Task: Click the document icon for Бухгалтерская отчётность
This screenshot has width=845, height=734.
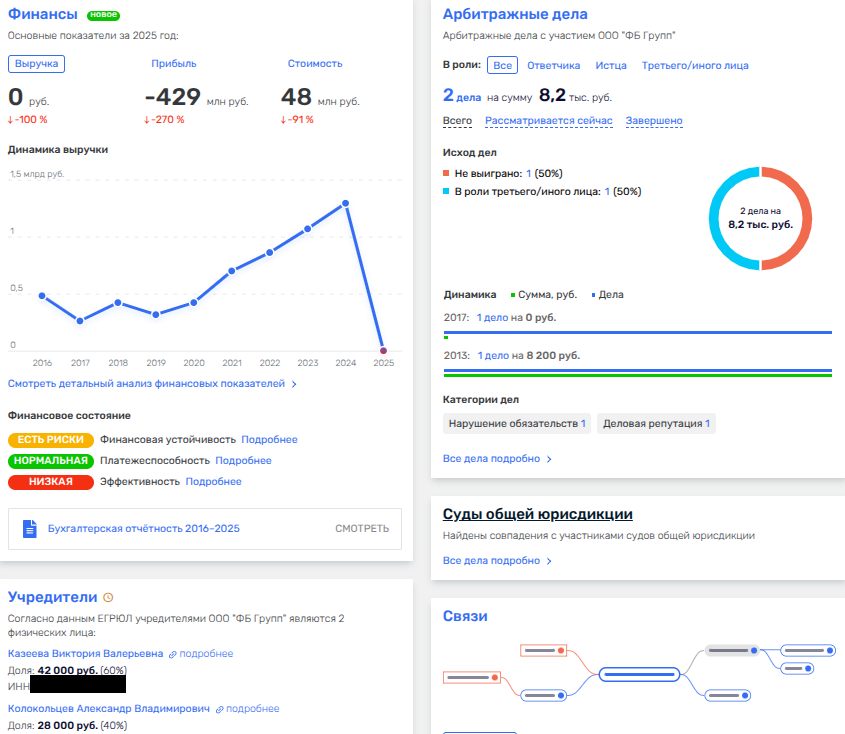Action: (30, 528)
